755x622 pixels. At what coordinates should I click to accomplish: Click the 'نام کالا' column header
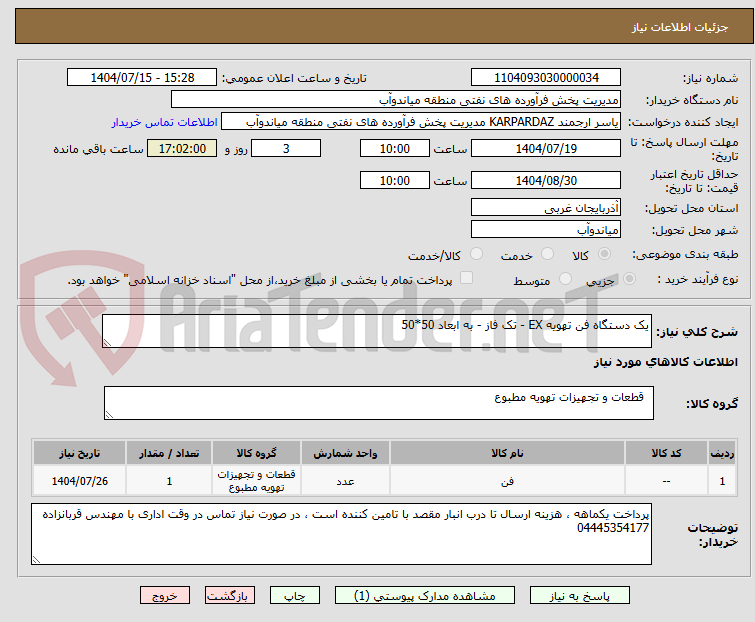[x=508, y=453]
